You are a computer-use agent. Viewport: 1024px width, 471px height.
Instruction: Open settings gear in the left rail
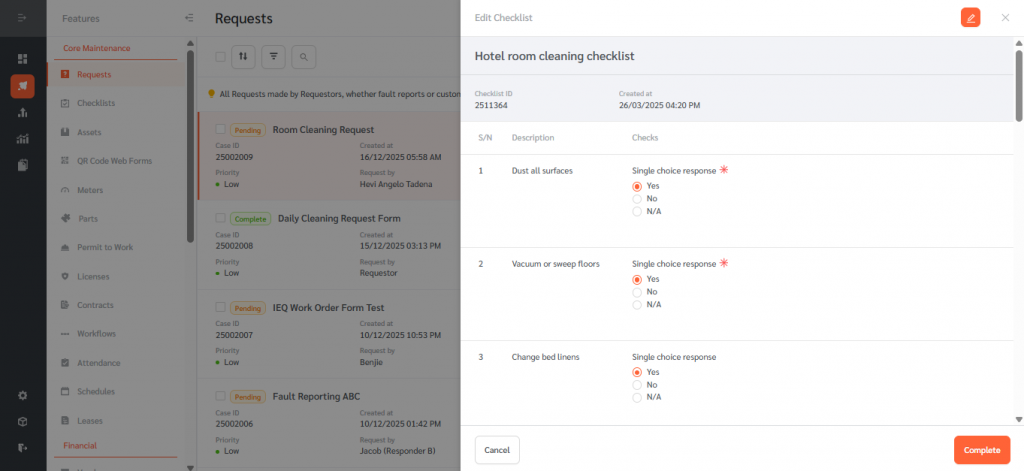pyautogui.click(x=22, y=395)
